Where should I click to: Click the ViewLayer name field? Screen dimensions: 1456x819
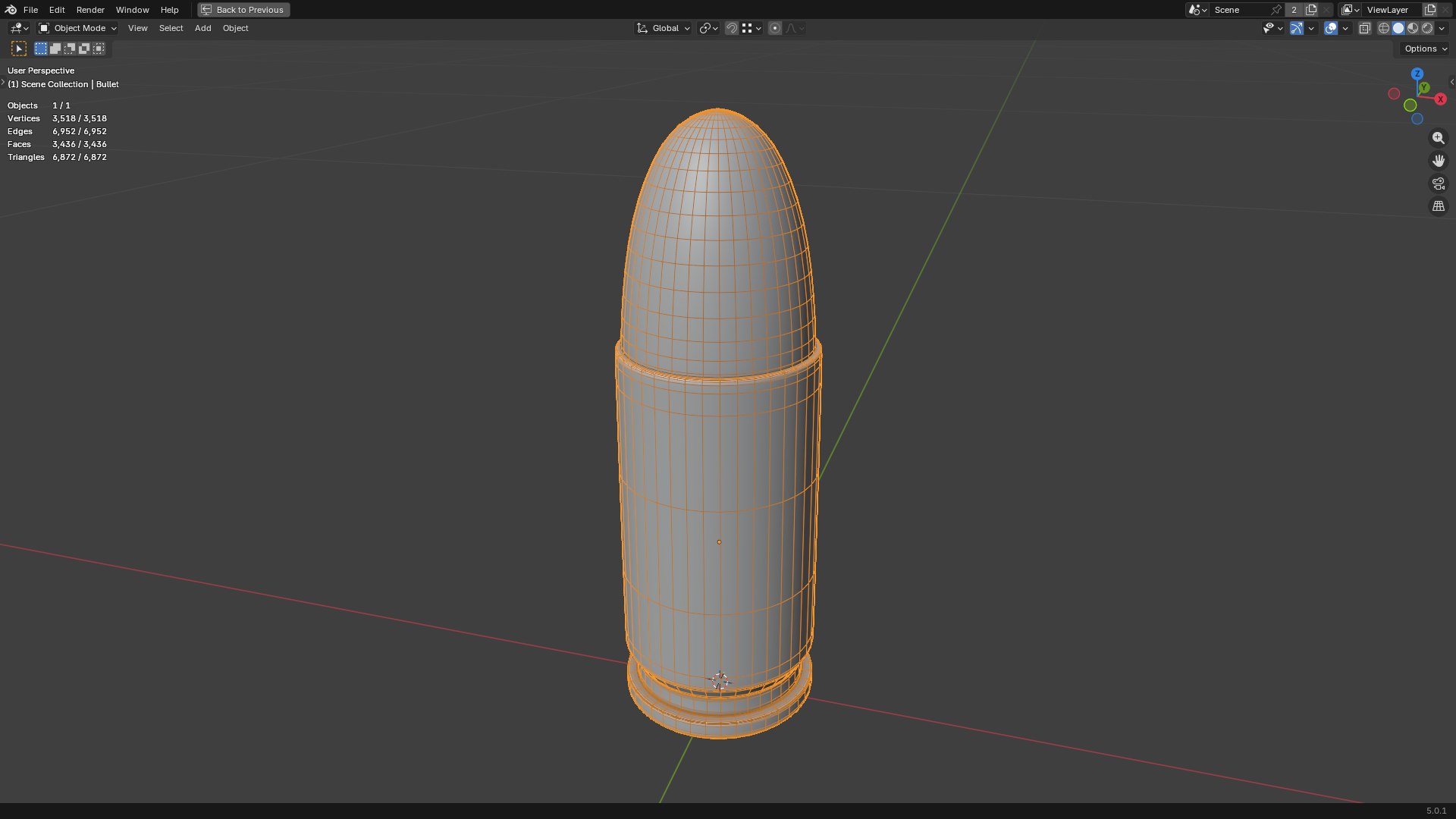(x=1391, y=10)
